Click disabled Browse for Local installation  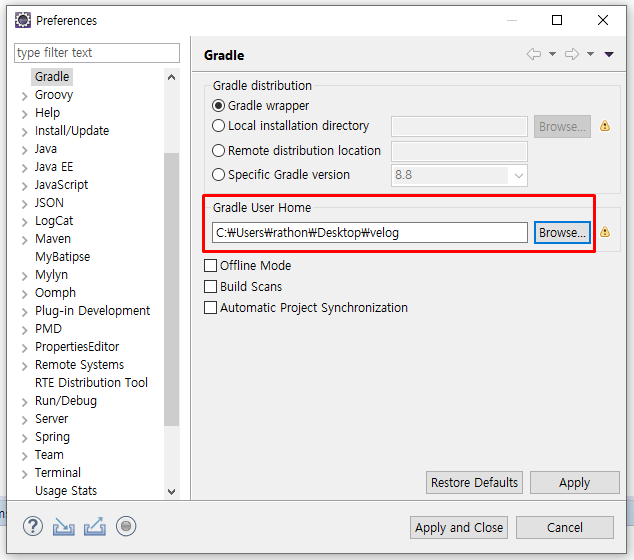coord(562,127)
